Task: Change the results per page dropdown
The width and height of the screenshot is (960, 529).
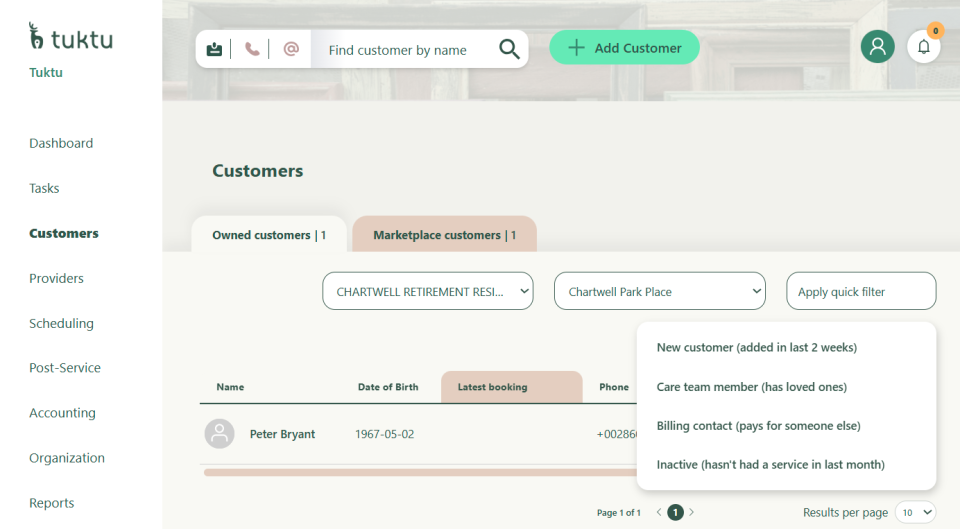Action: click(x=914, y=512)
